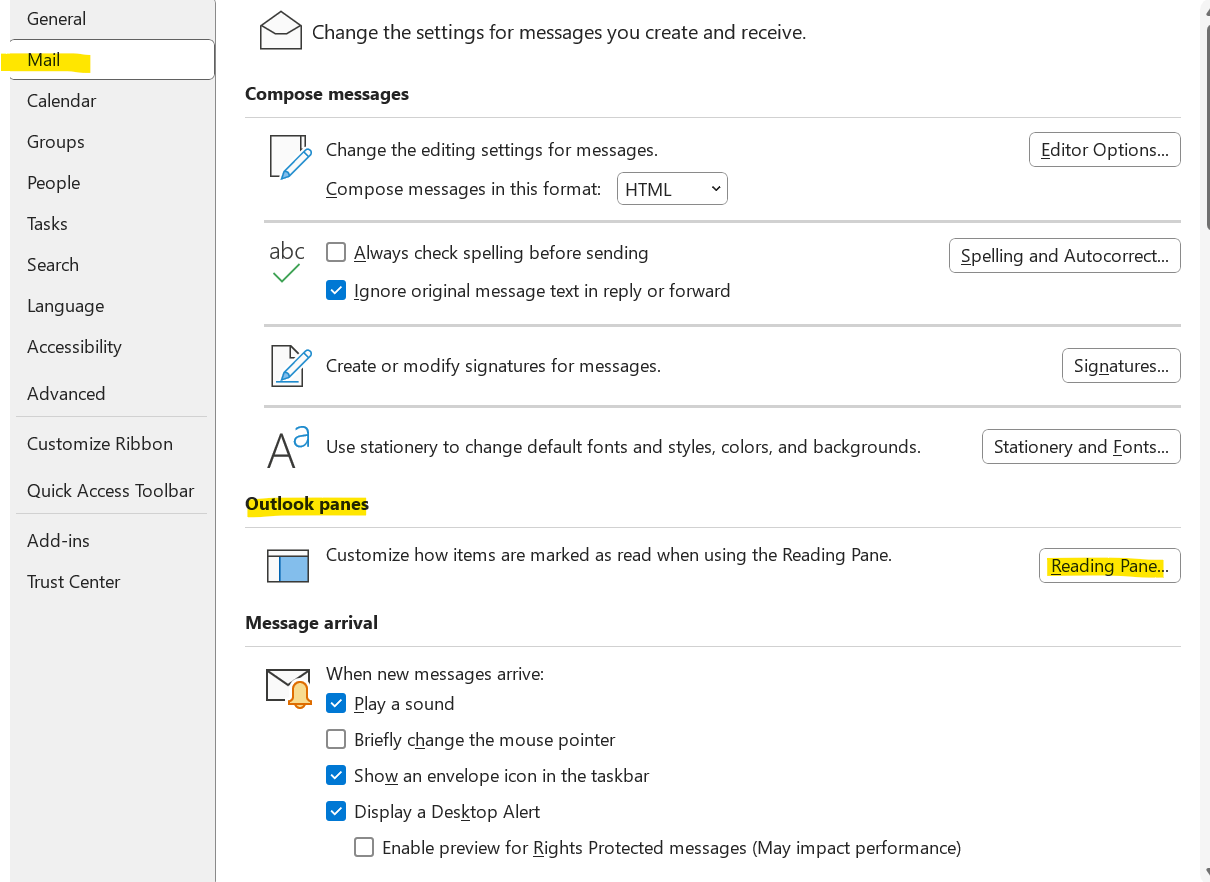Click the envelope icon beside the settings header
The image size is (1210, 882).
[280, 32]
